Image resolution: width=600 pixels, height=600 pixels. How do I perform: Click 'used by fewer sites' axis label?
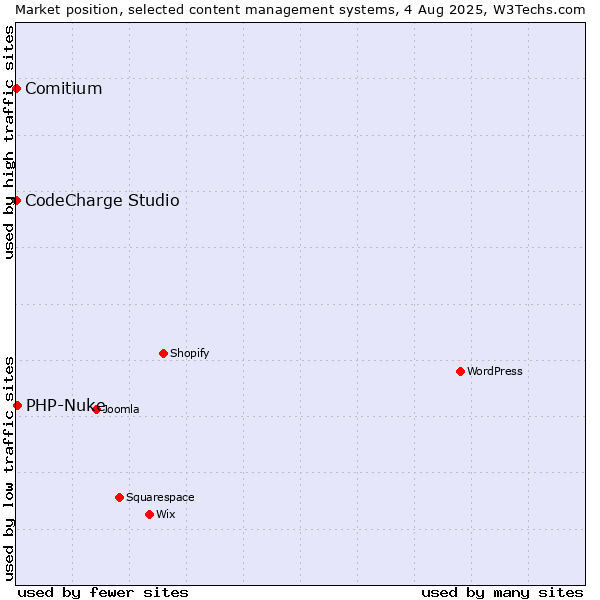coord(103,593)
